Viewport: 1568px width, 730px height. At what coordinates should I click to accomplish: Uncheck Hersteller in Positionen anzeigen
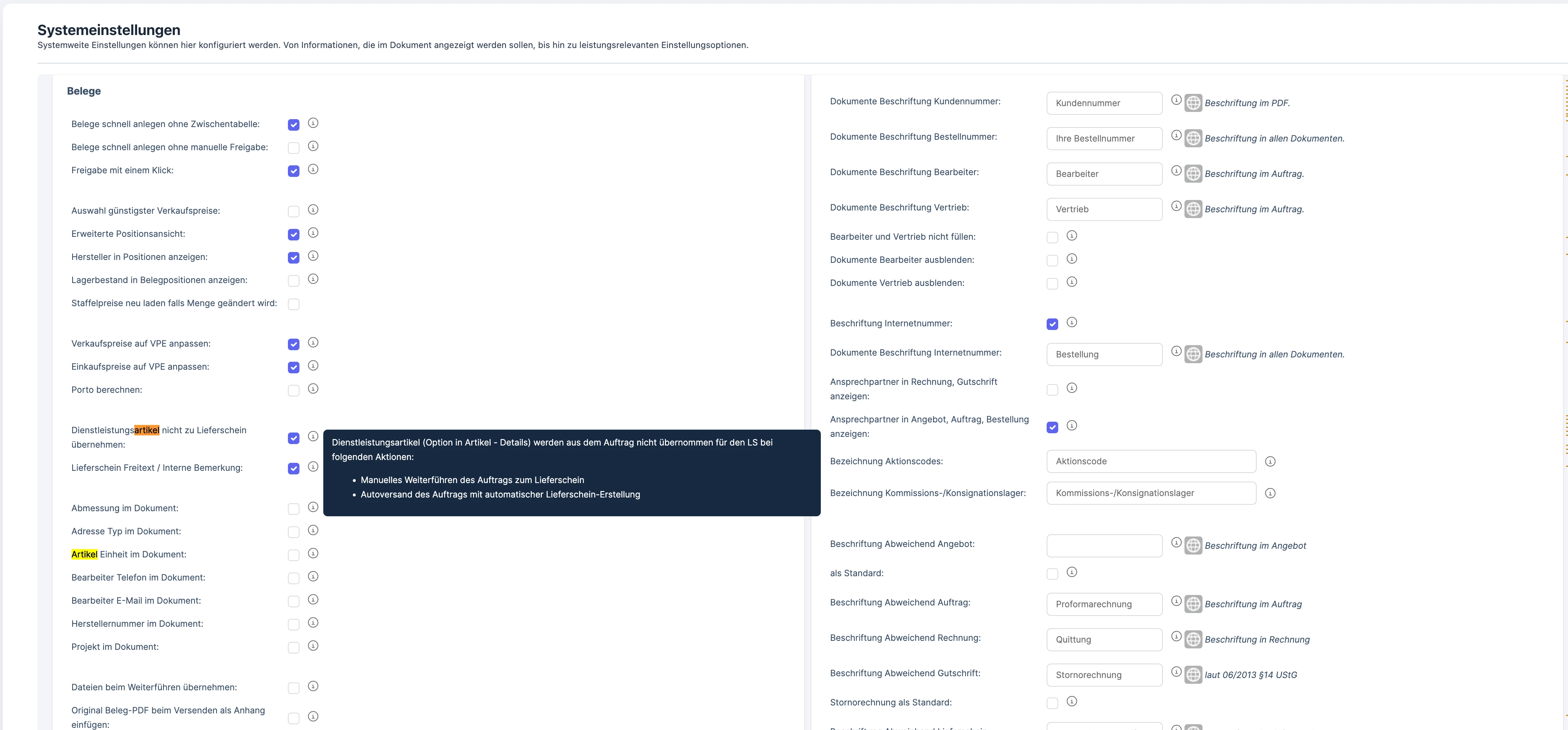(x=293, y=258)
